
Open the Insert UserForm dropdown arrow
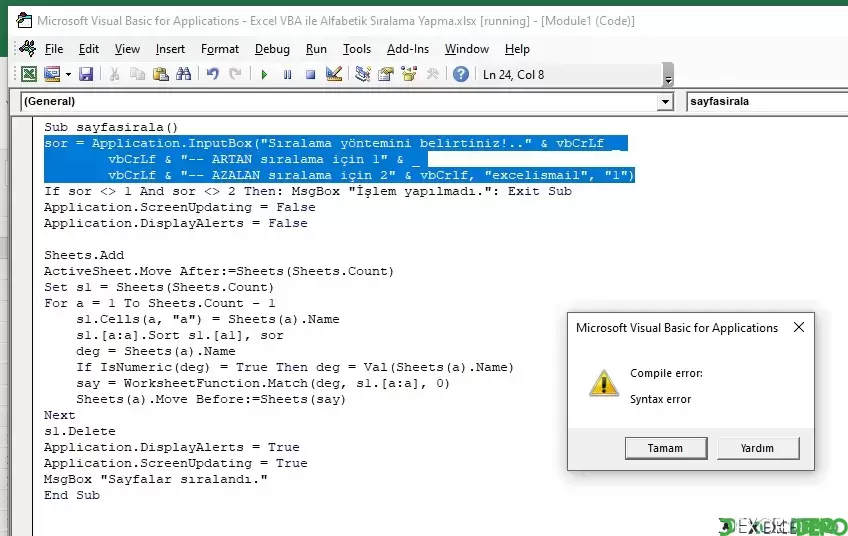(68, 74)
